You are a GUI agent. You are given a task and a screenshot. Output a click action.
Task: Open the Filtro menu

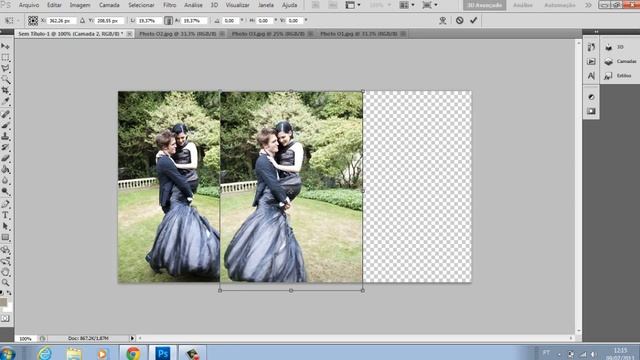(x=169, y=5)
